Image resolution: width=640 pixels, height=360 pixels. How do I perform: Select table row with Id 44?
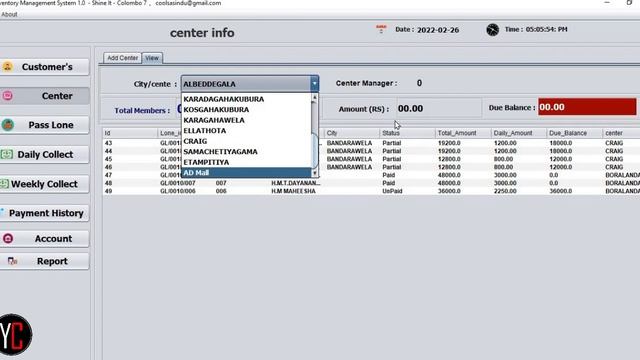click(371, 151)
